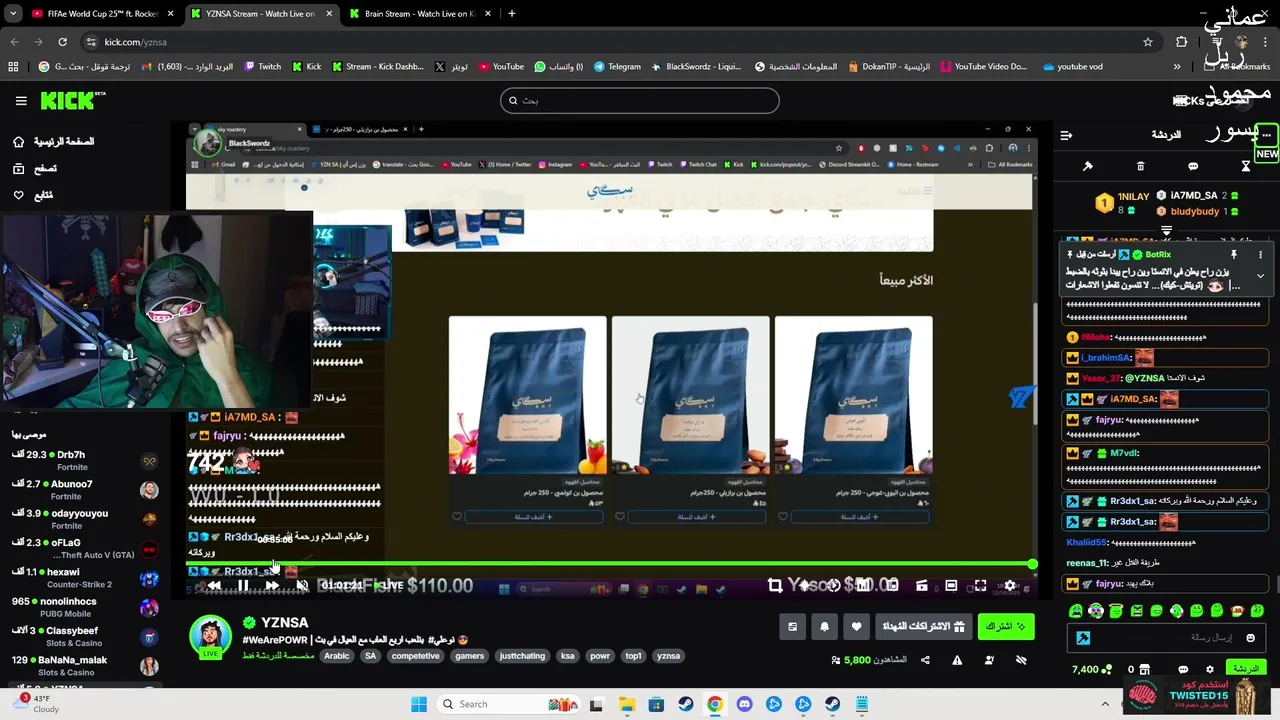Viewport: 1280px width, 720px height.
Task: Open the YZNSA channel avatar
Action: click(210, 637)
